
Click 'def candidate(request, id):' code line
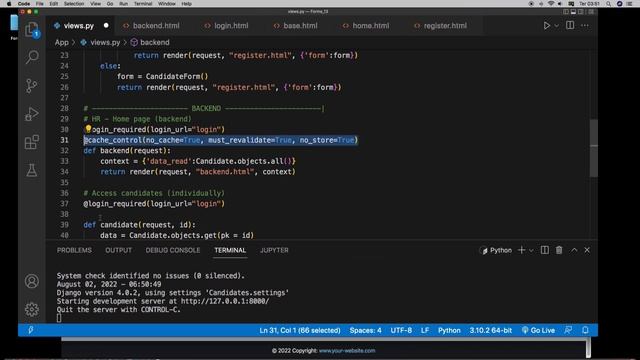coord(139,225)
